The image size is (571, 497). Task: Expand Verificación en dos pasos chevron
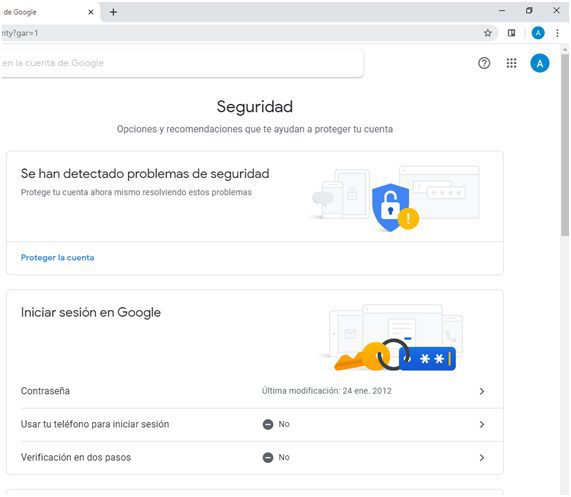[x=482, y=458]
